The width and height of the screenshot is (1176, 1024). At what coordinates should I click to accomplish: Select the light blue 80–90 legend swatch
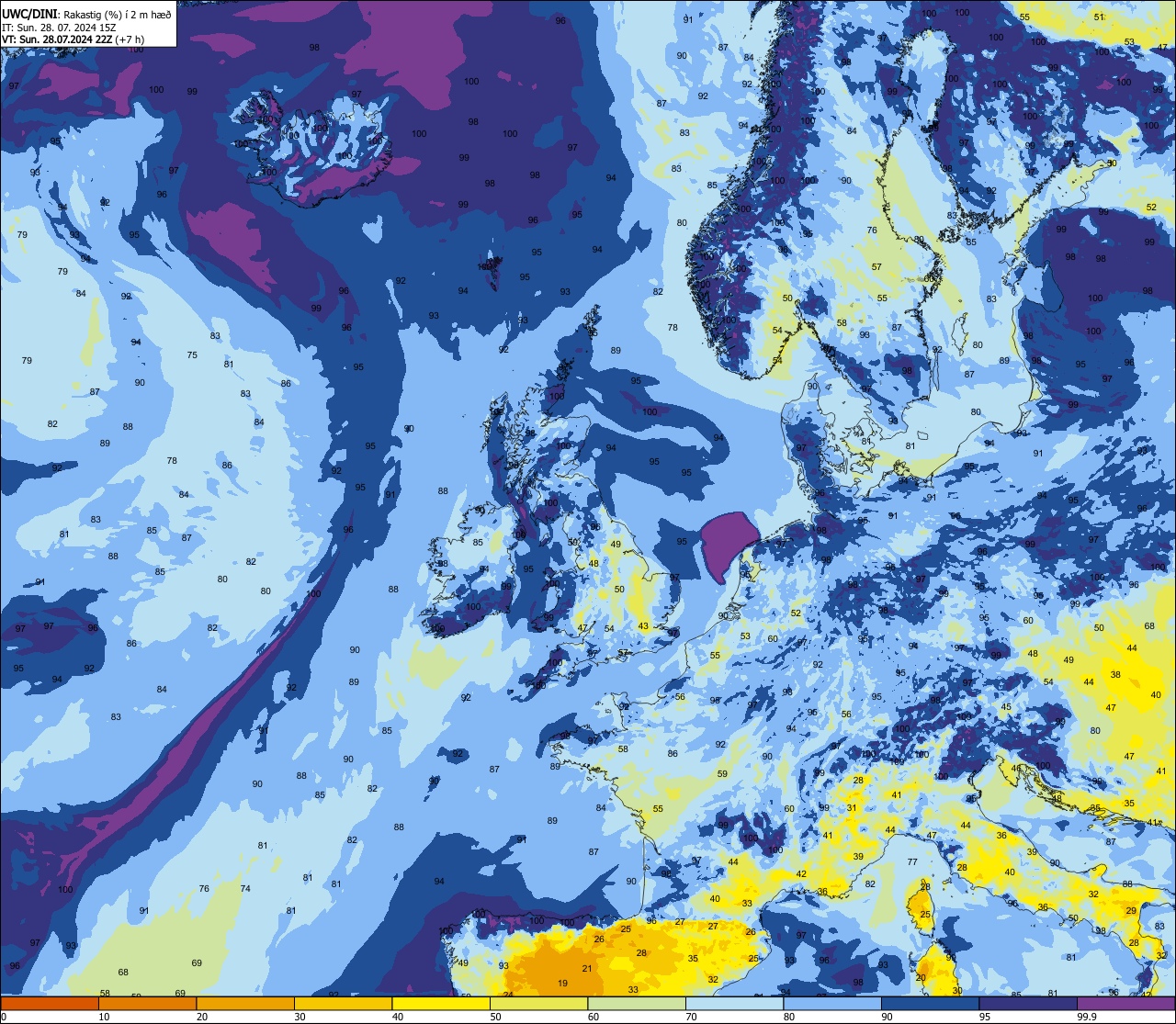click(832, 1003)
